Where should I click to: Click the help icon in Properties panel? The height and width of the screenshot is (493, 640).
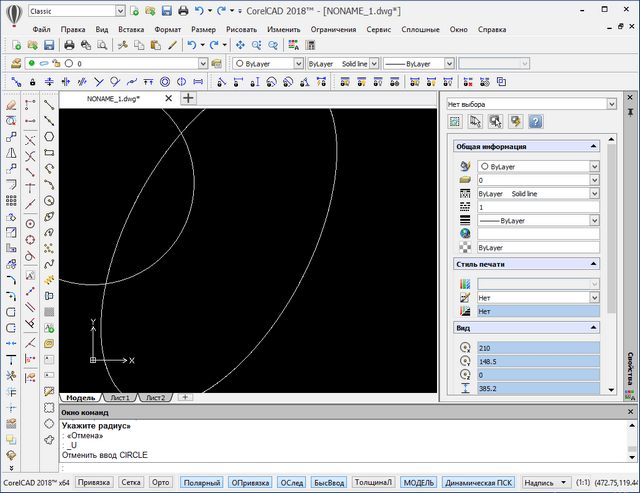535,122
